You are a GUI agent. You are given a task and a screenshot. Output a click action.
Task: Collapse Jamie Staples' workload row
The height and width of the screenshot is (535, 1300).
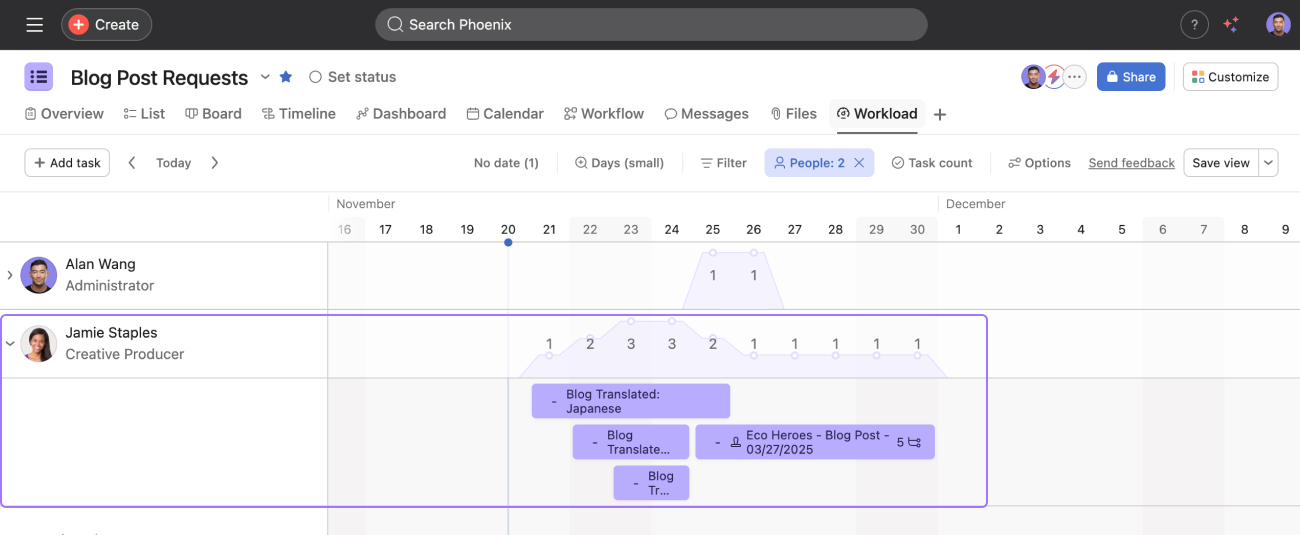[10, 343]
